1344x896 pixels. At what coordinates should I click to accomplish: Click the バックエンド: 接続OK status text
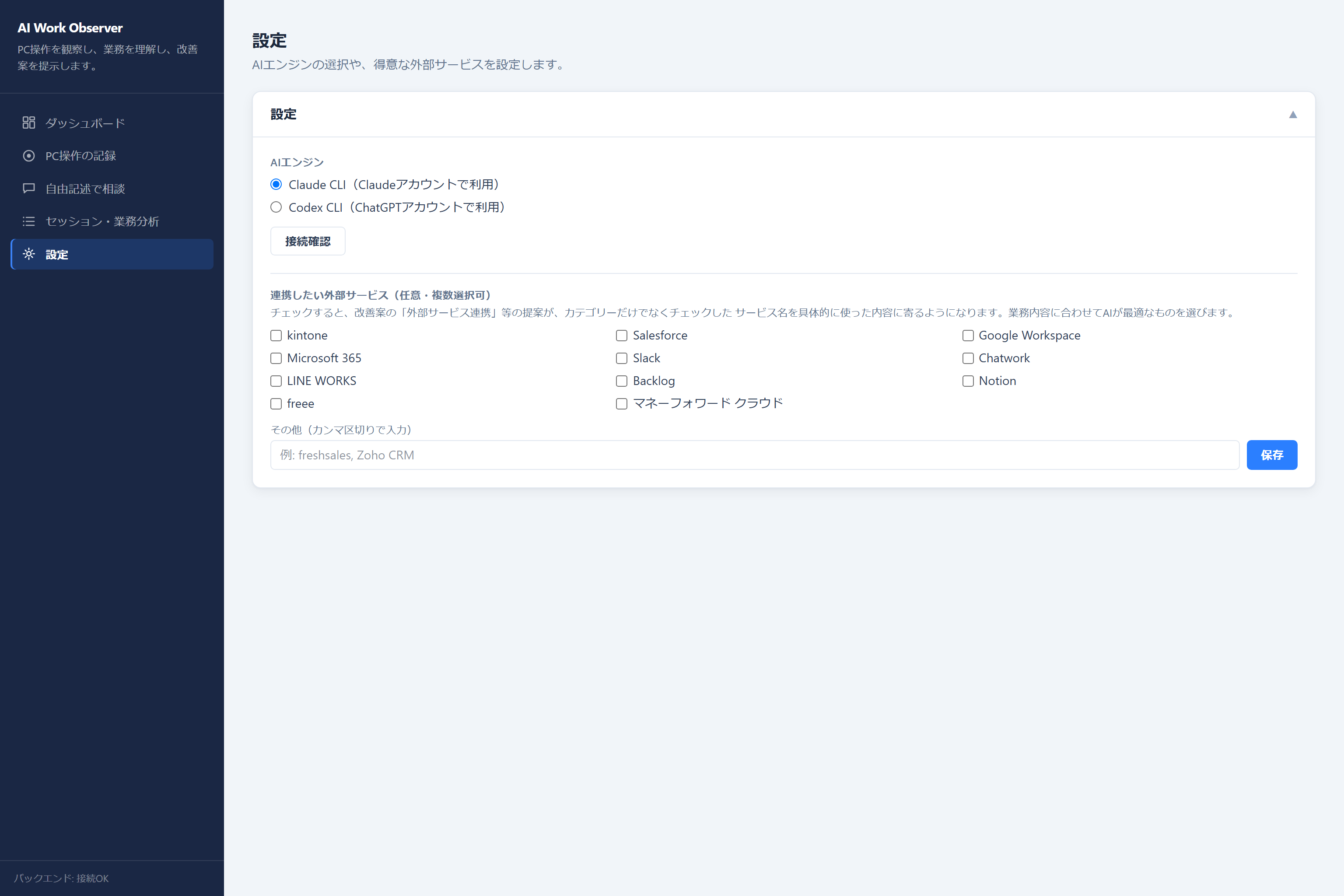pos(61,878)
